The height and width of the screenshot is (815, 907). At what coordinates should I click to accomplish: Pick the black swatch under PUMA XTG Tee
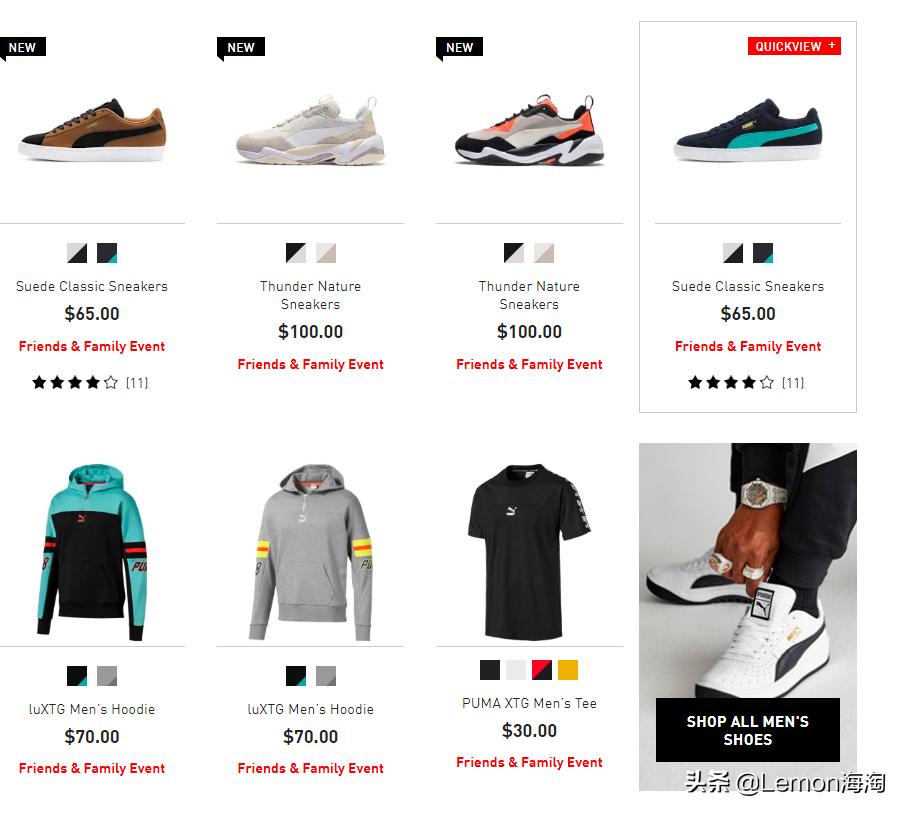[x=490, y=670]
